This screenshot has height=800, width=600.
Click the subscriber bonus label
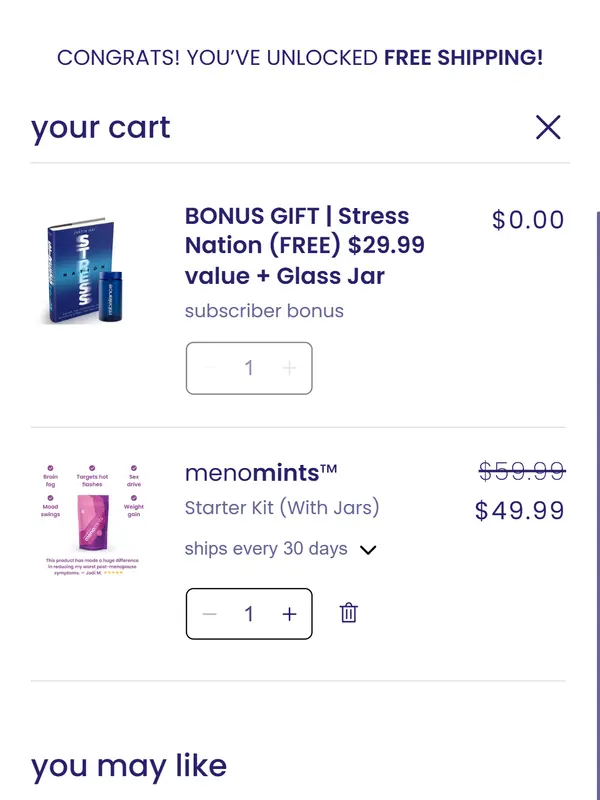tap(264, 311)
